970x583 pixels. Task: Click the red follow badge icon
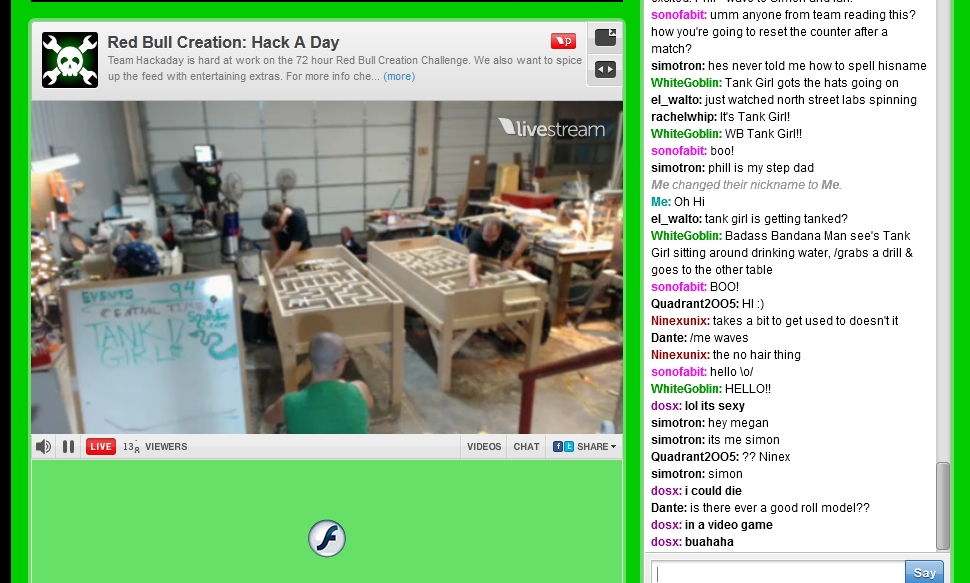point(563,41)
